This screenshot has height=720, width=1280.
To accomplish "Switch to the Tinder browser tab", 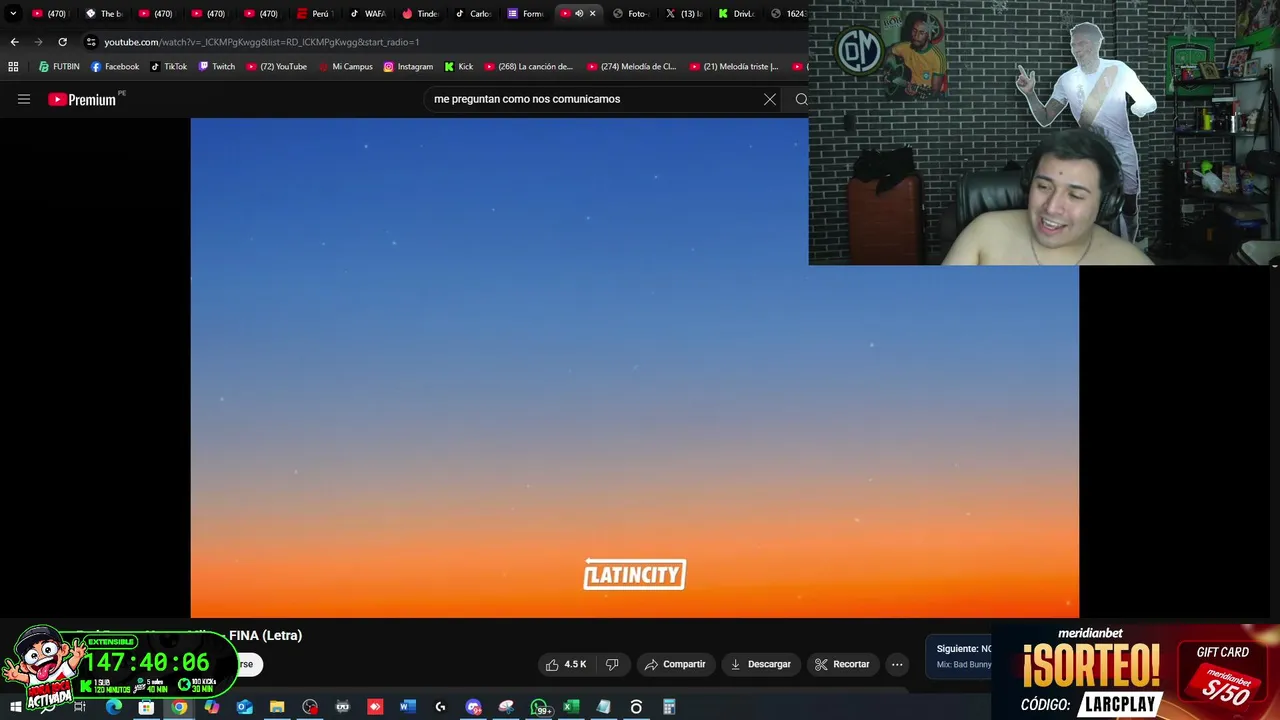I will click(x=420, y=14).
